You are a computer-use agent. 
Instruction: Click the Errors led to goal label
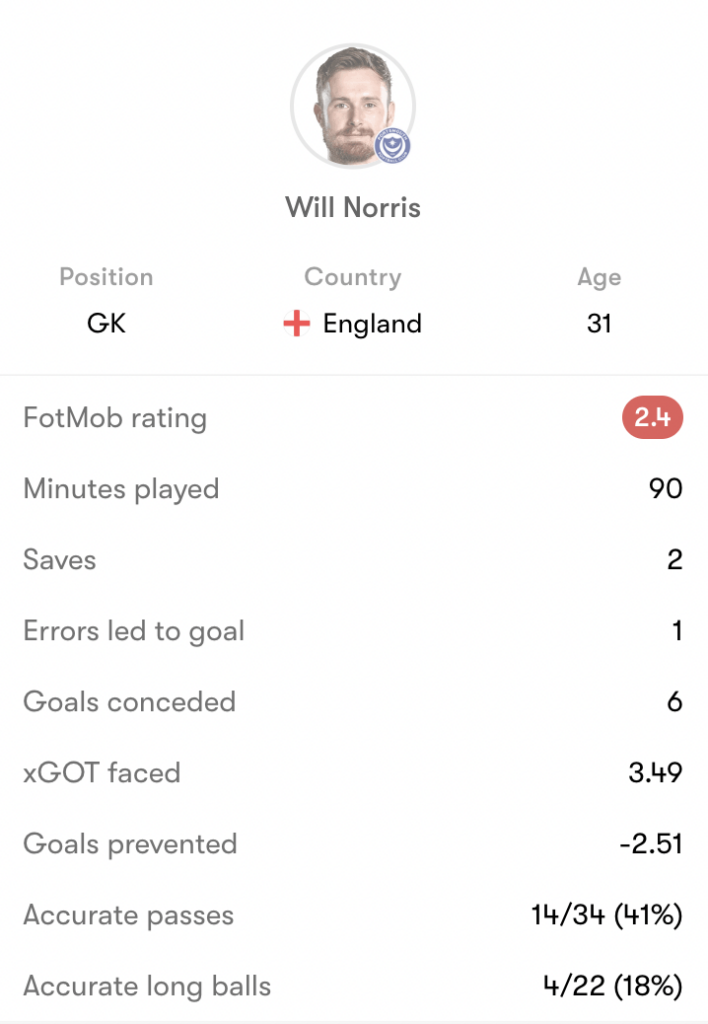[x=134, y=632]
